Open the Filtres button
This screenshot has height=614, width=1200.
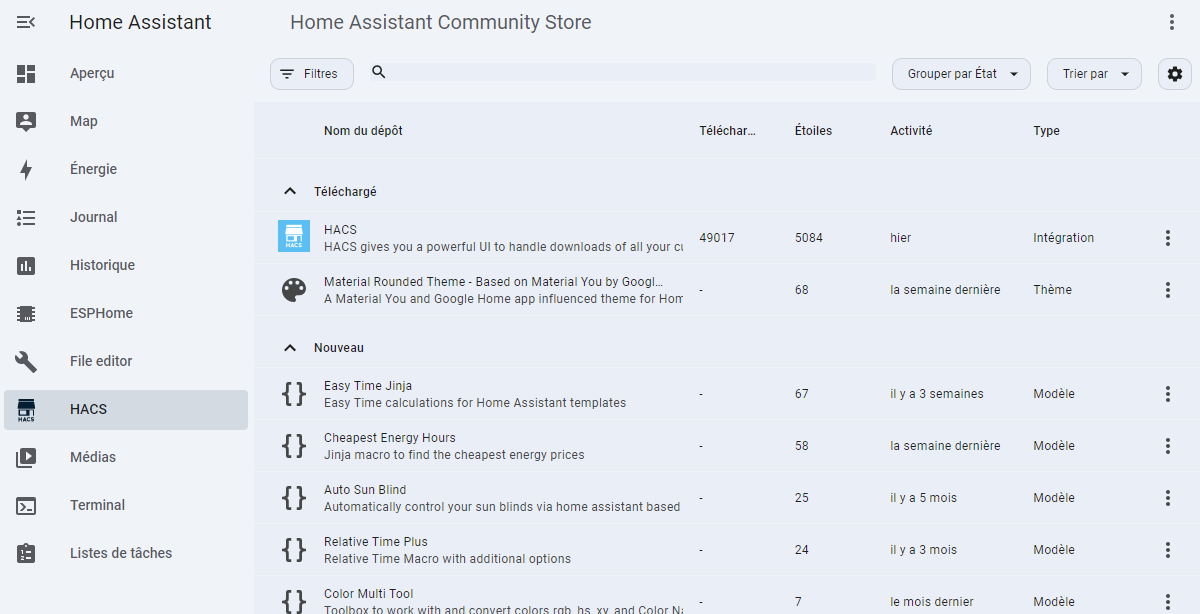312,74
